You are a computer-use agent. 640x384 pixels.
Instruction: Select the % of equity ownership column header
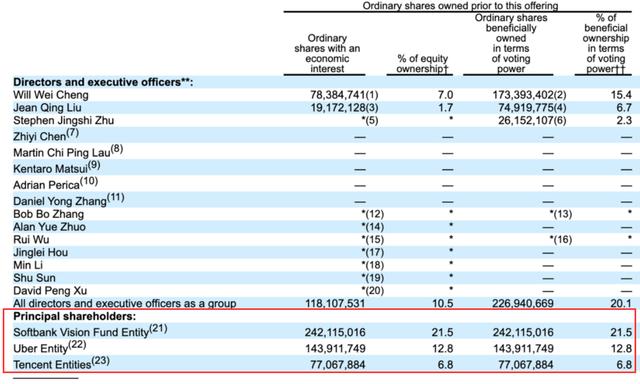tap(423, 64)
